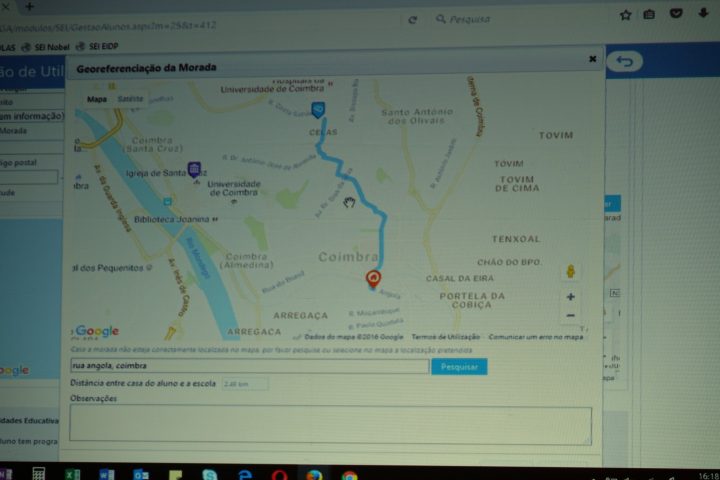This screenshot has width=720, height=480.
Task: Select the Mapa view tab
Action: [x=97, y=99]
